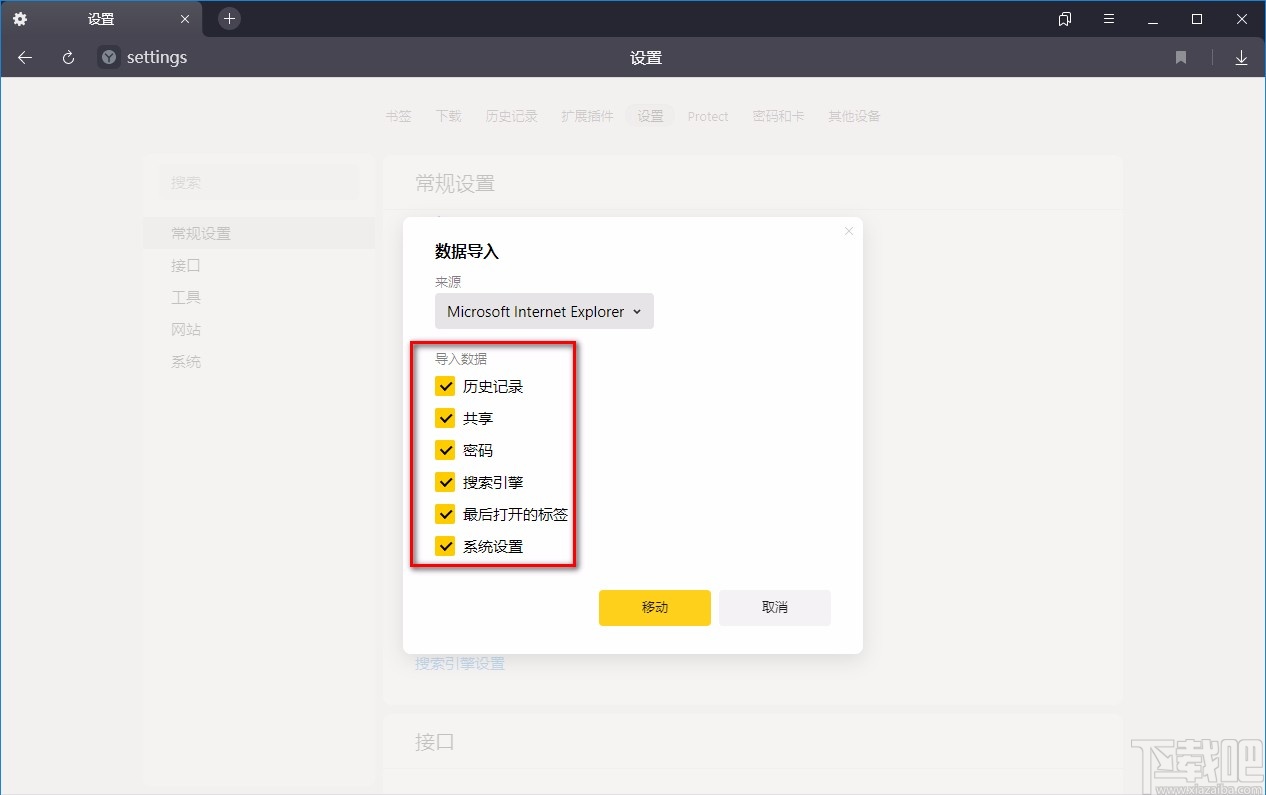Image resolution: width=1266 pixels, height=795 pixels.
Task: Select 工具 in the settings sidebar
Action: click(x=186, y=297)
